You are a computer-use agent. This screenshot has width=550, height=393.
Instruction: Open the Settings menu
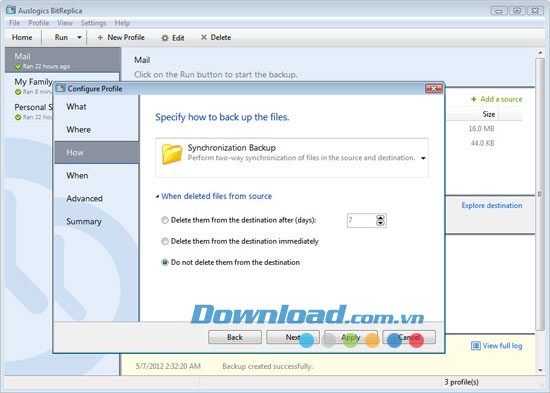(93, 23)
